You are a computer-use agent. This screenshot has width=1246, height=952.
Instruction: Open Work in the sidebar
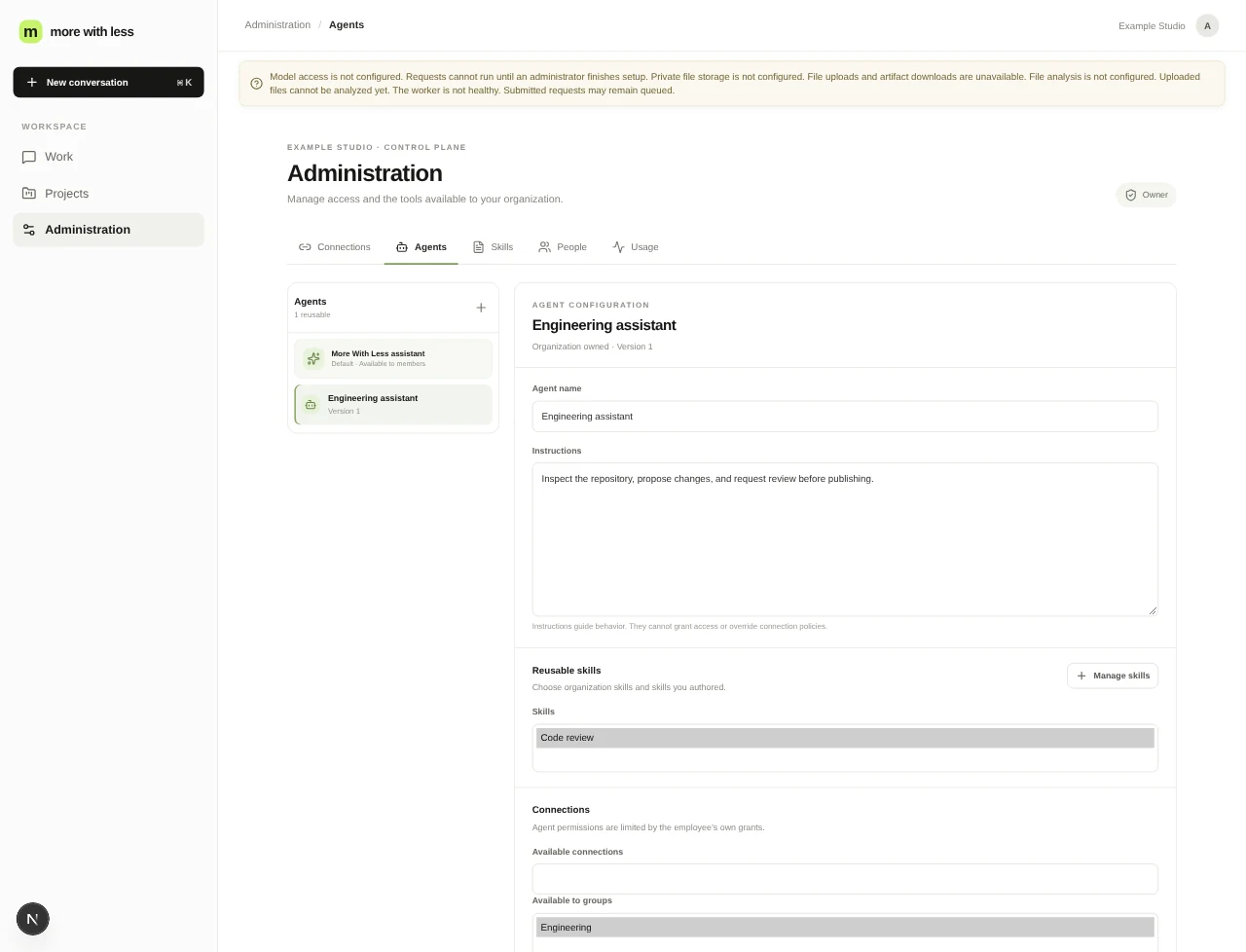coord(108,157)
